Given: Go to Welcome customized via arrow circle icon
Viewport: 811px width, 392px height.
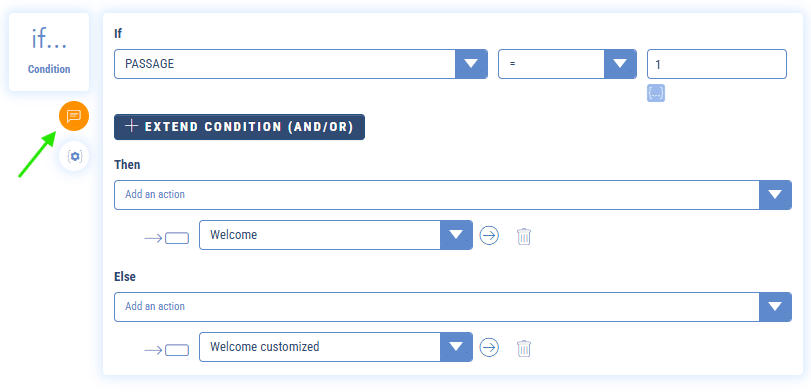Looking at the screenshot, I should click(x=489, y=347).
